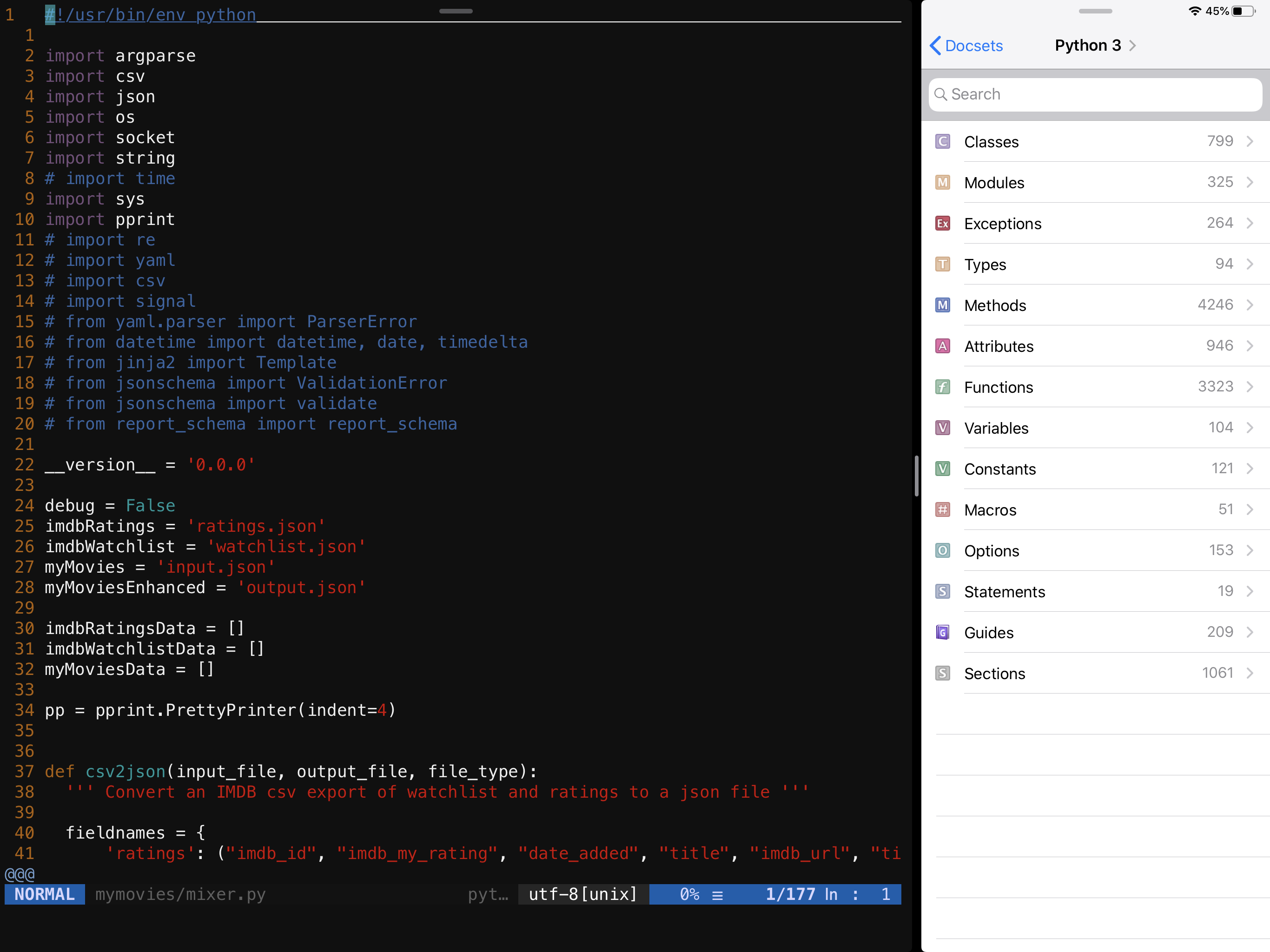1270x952 pixels.
Task: Click the 0% scroll progress indicator
Action: click(x=691, y=894)
